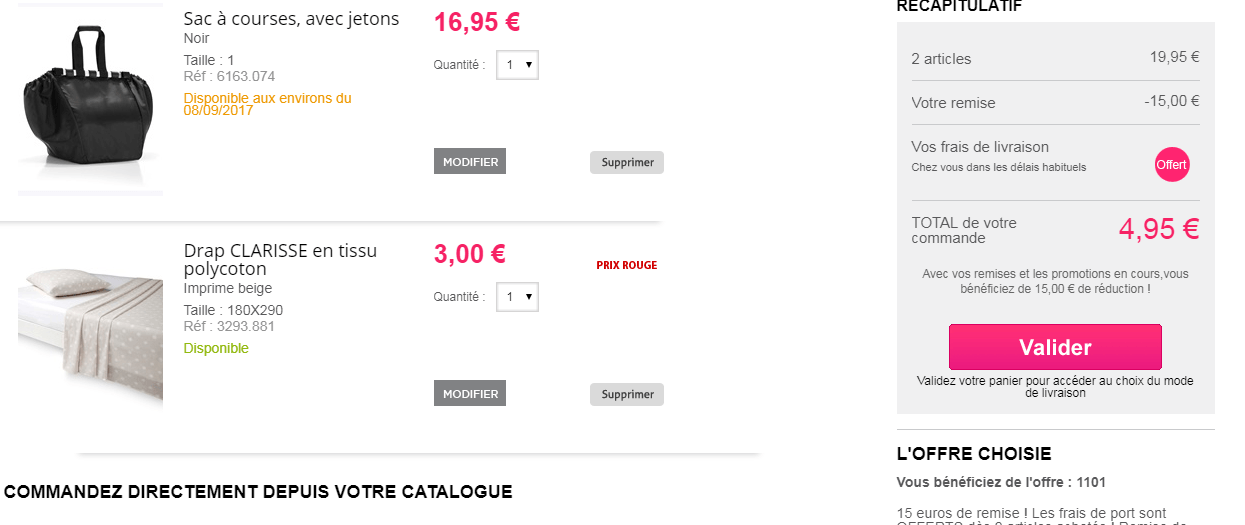Open quantity dropdown for Sac à courses
Viewport: 1245px width, 525px height.
pyautogui.click(x=517, y=65)
